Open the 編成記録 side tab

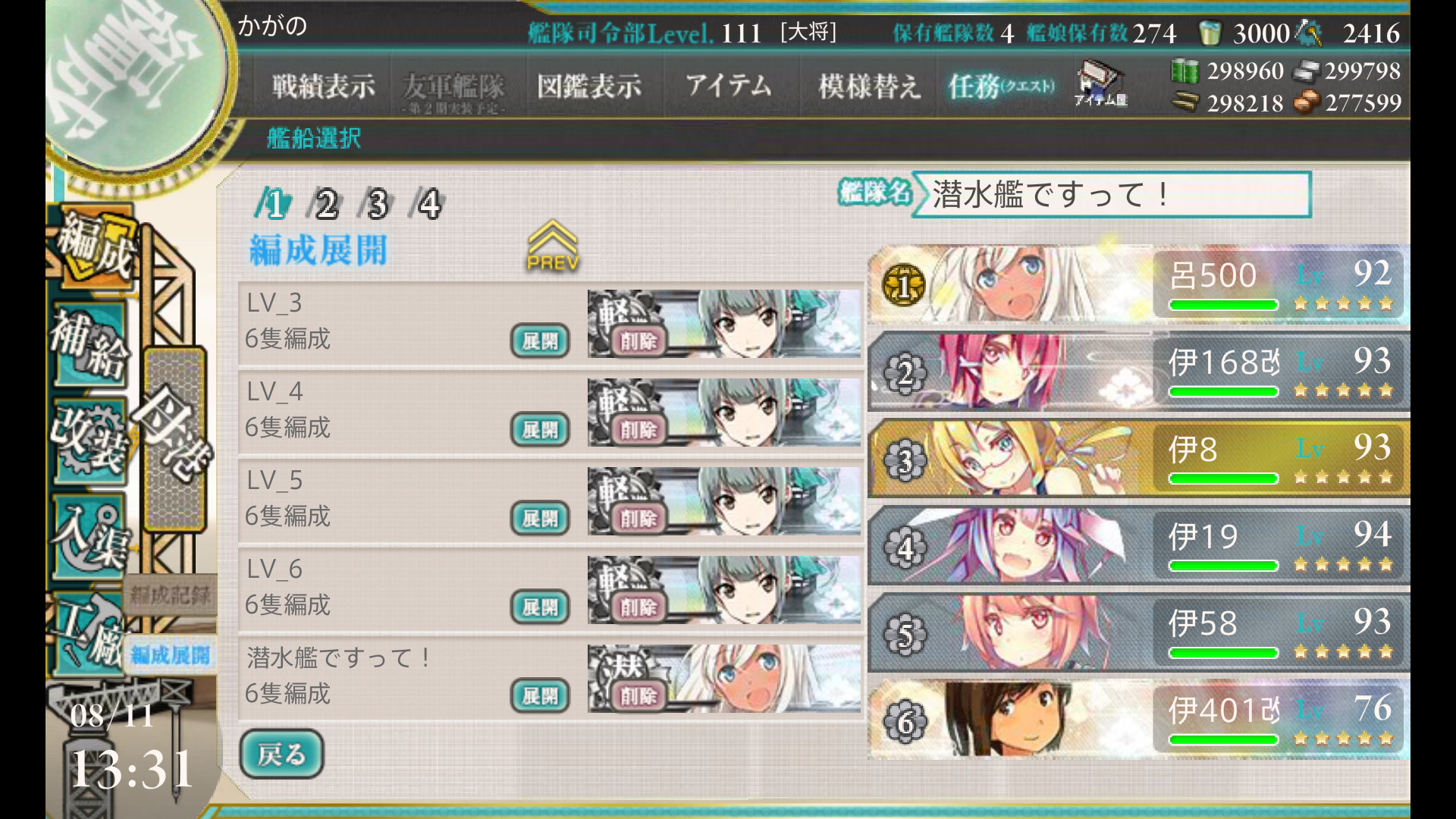pos(170,595)
